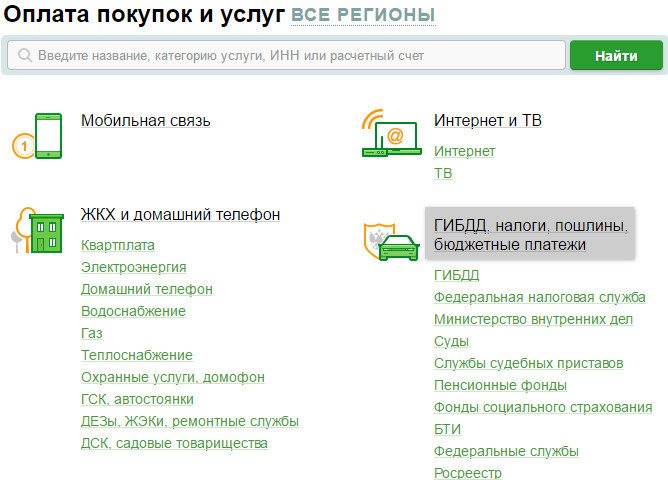Image resolution: width=668 pixels, height=480 pixels.
Task: Open the Росреестр link
Action: (x=468, y=473)
